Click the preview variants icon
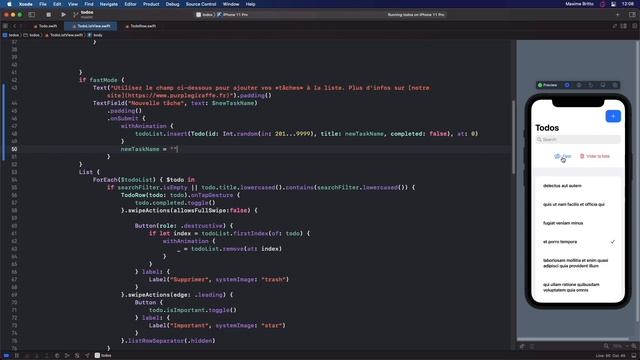This screenshot has height=360, width=640. (591, 85)
